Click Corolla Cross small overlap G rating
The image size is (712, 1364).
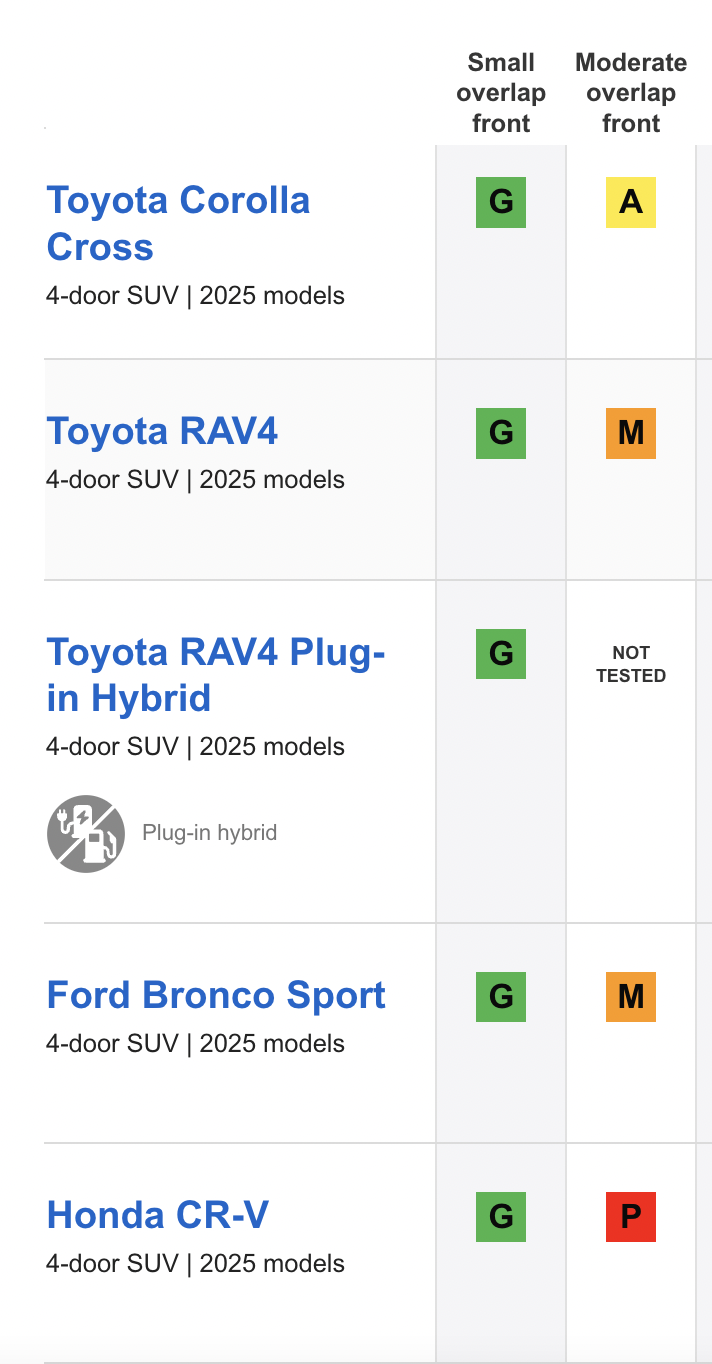tap(501, 203)
